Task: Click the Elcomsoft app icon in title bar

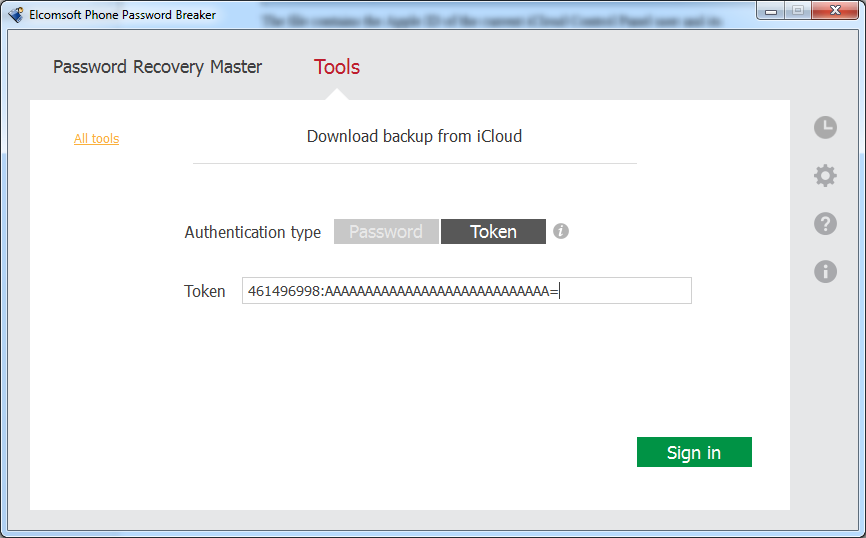Action: pyautogui.click(x=15, y=14)
